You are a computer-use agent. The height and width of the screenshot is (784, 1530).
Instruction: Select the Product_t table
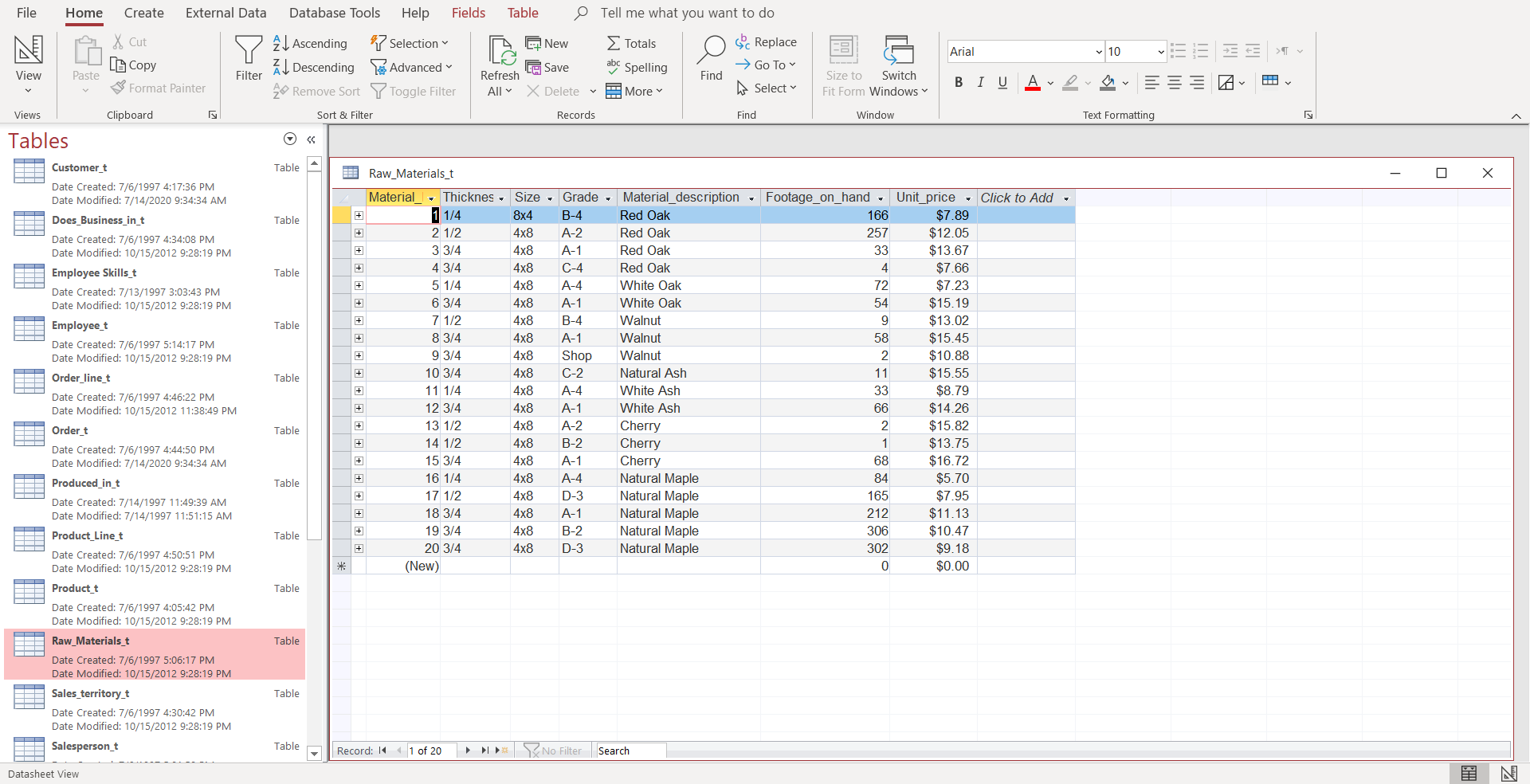(155, 604)
